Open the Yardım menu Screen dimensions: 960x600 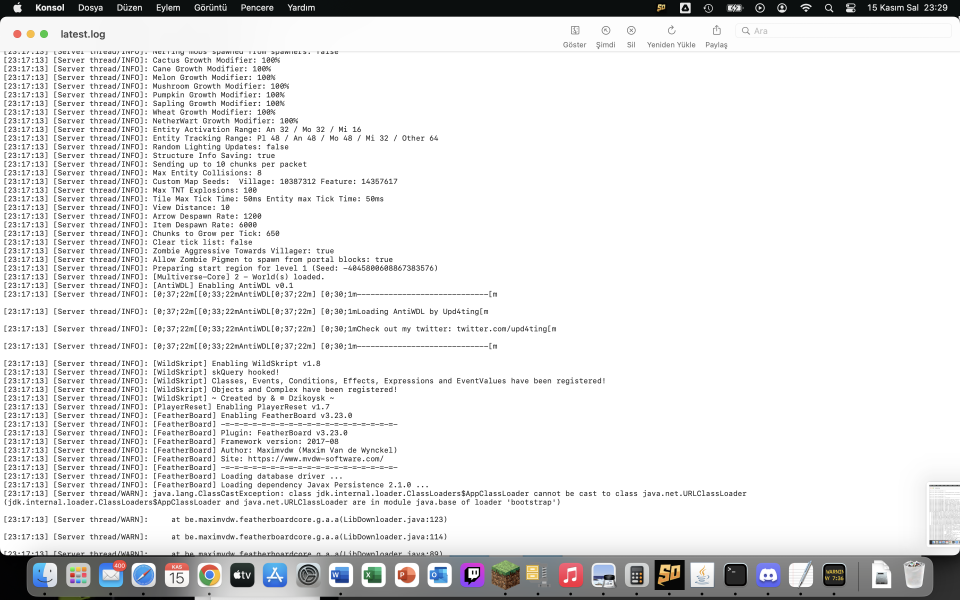(301, 8)
